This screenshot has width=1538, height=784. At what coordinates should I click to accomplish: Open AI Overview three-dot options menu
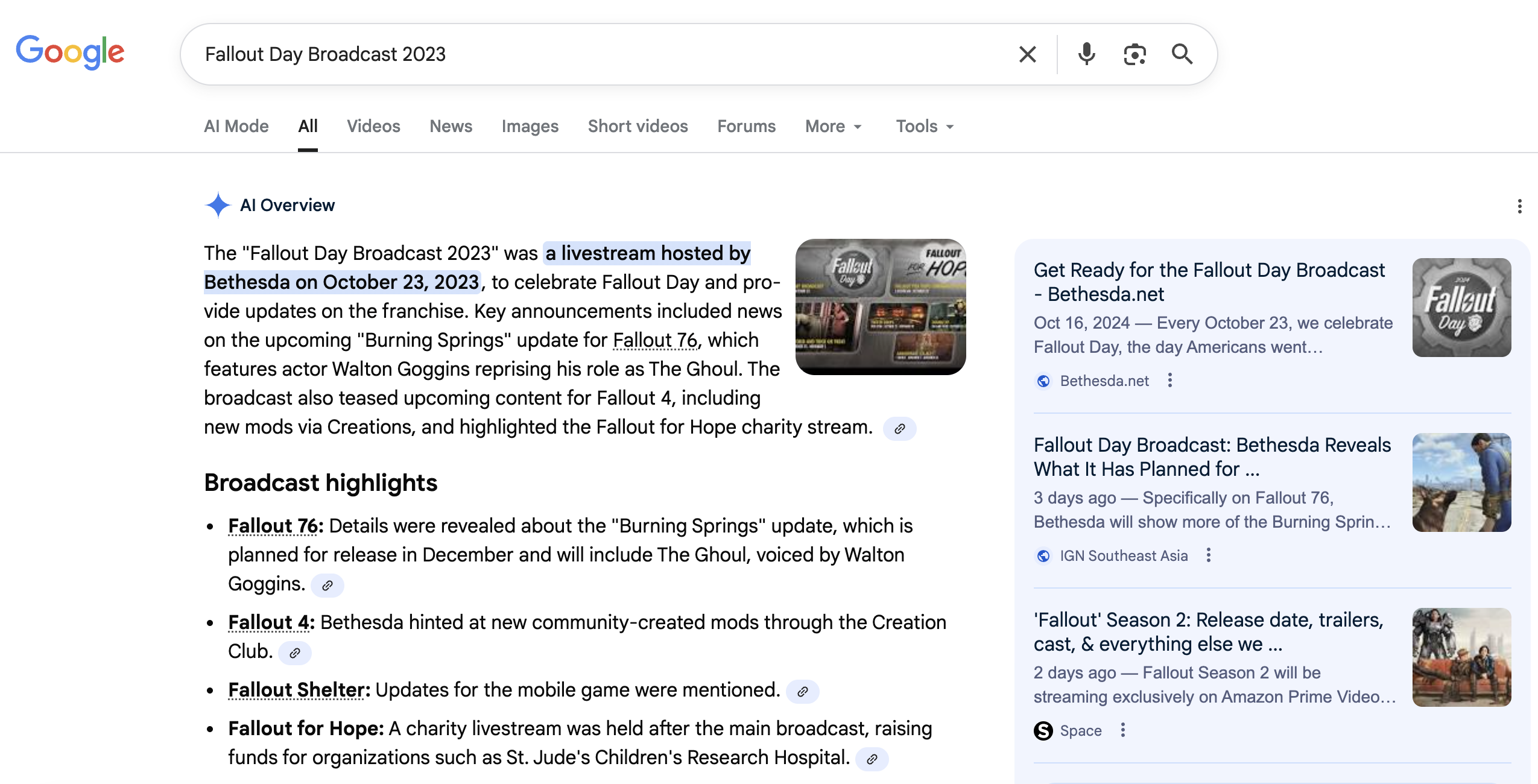1519,206
